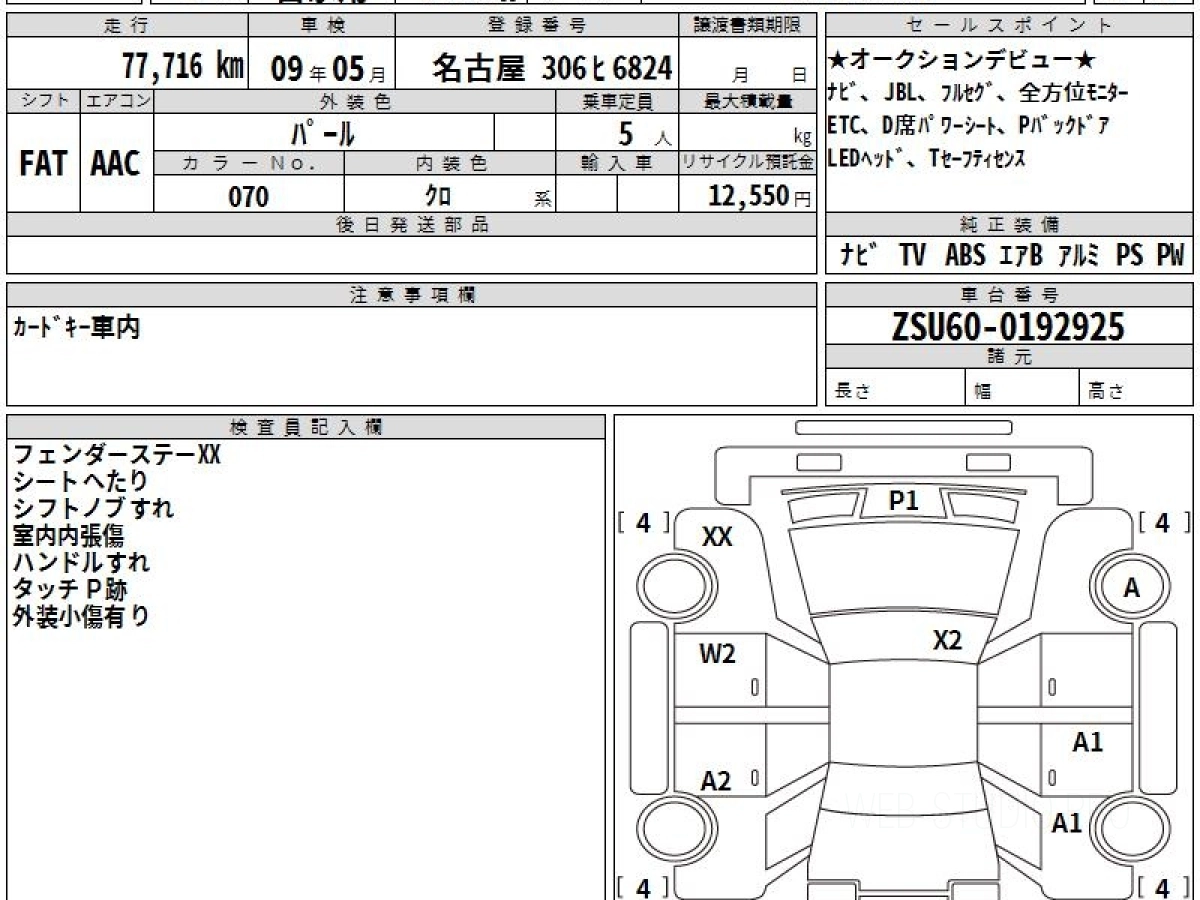This screenshot has width=1200, height=900.
Task: Select the A2 mark on the car diagram
Action: (716, 781)
